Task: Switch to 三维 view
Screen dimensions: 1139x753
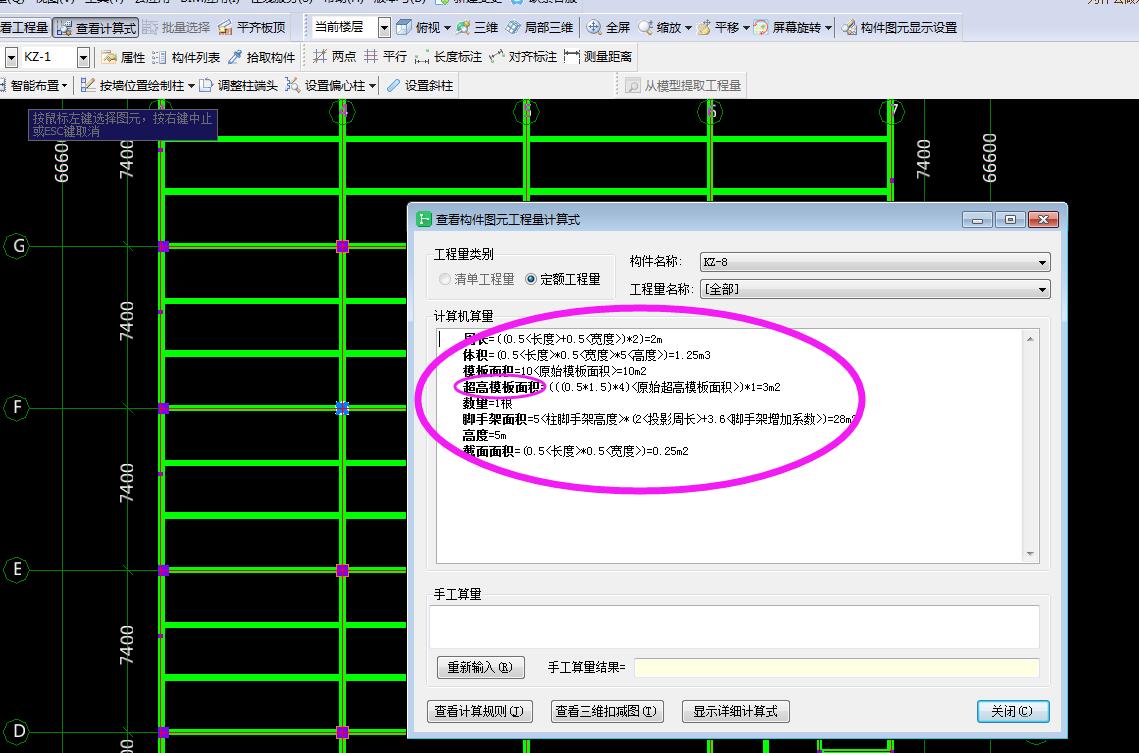Action: pyautogui.click(x=477, y=28)
